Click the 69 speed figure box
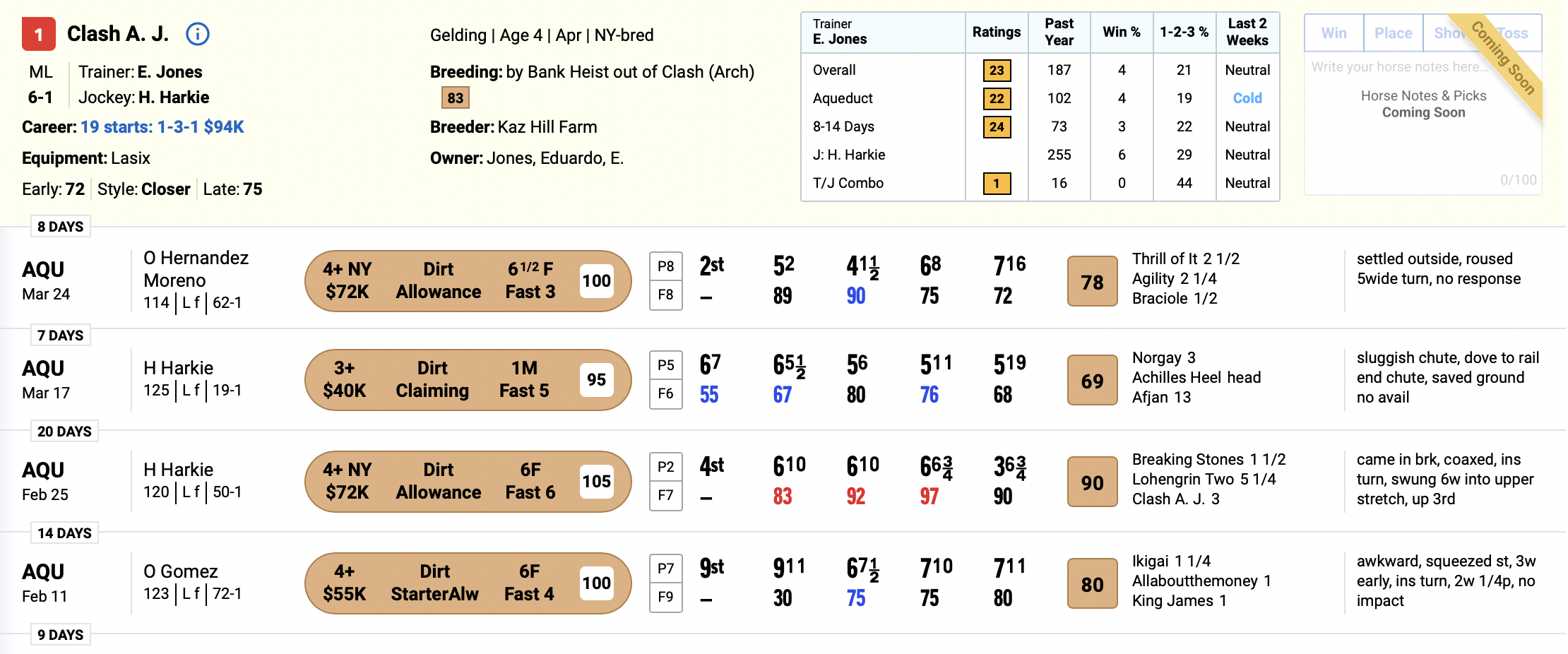The height and width of the screenshot is (654, 1568). [x=1092, y=380]
